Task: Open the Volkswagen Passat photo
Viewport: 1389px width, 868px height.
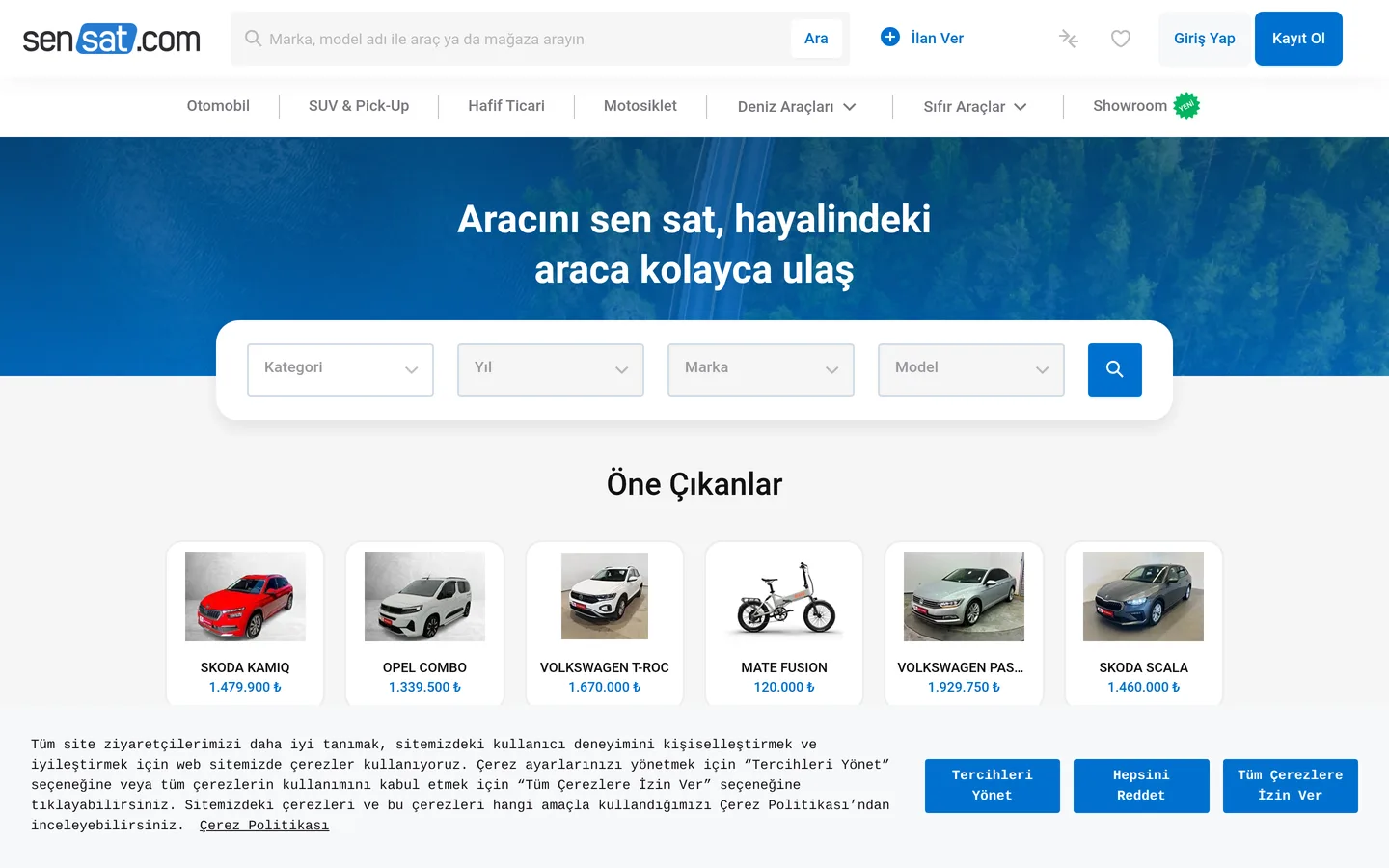Action: point(964,596)
